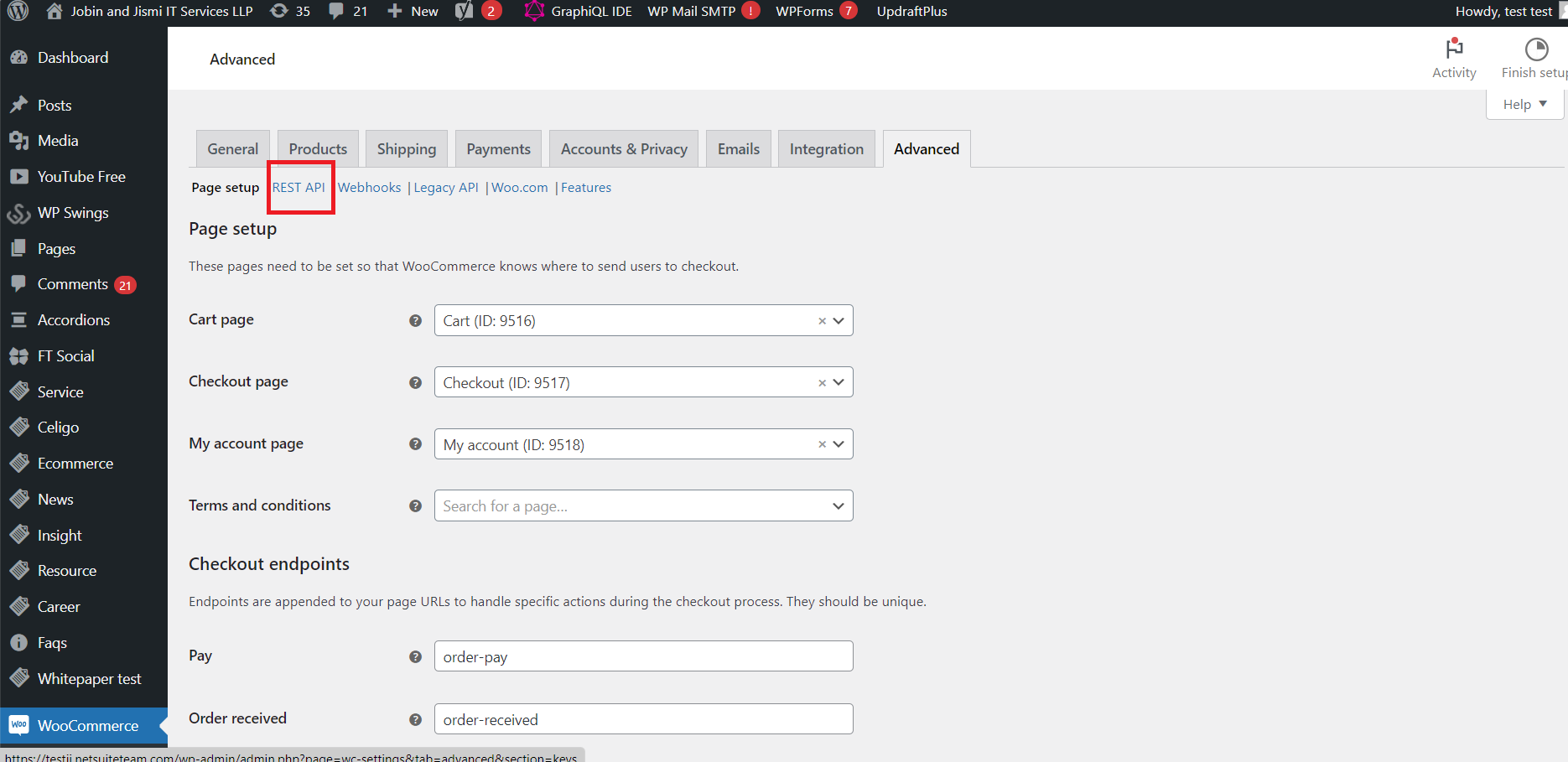Image resolution: width=1568 pixels, height=762 pixels.
Task: Click the updates refresh icon showing 35
Action: [x=279, y=11]
